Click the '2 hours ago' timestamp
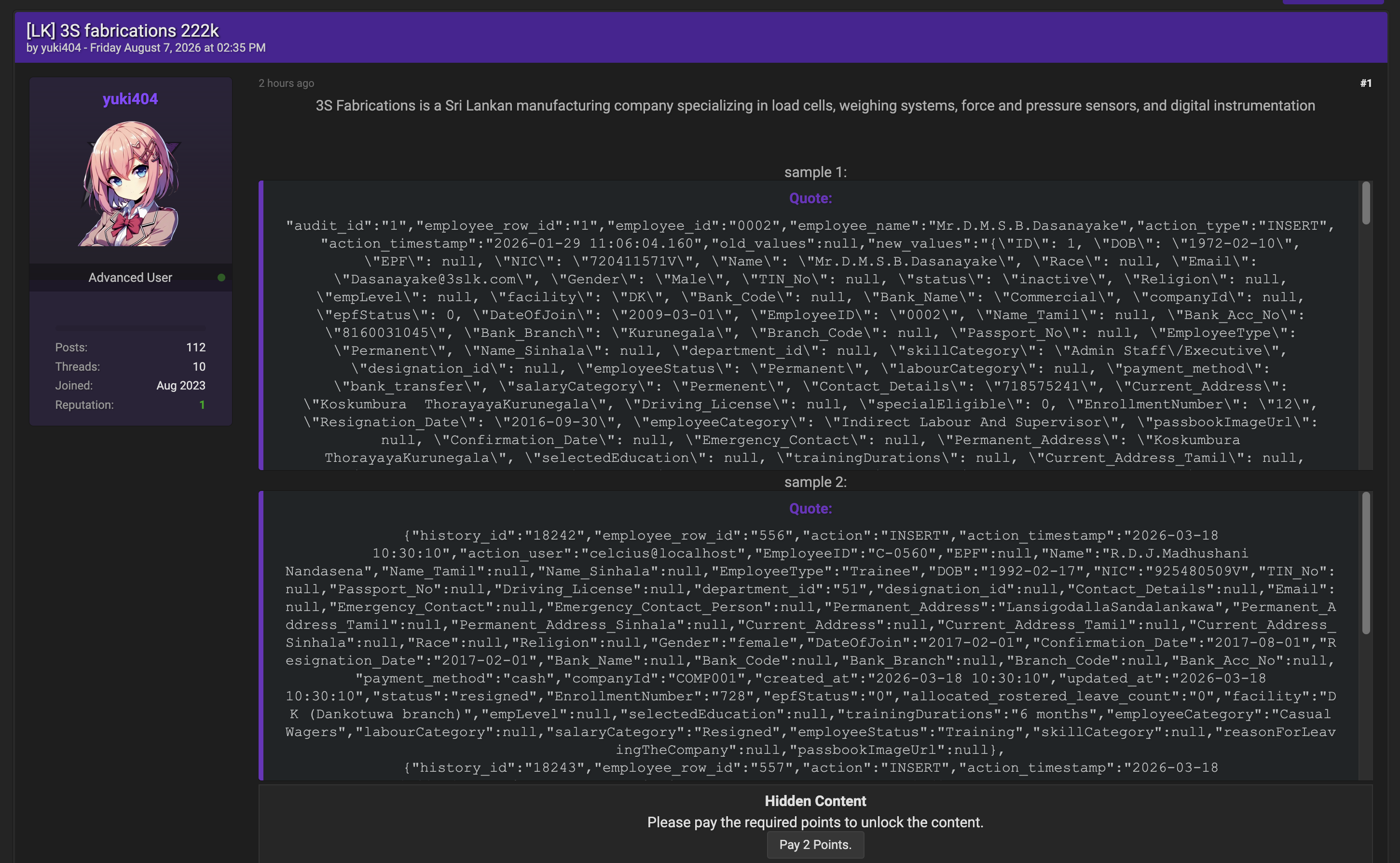 [x=287, y=84]
